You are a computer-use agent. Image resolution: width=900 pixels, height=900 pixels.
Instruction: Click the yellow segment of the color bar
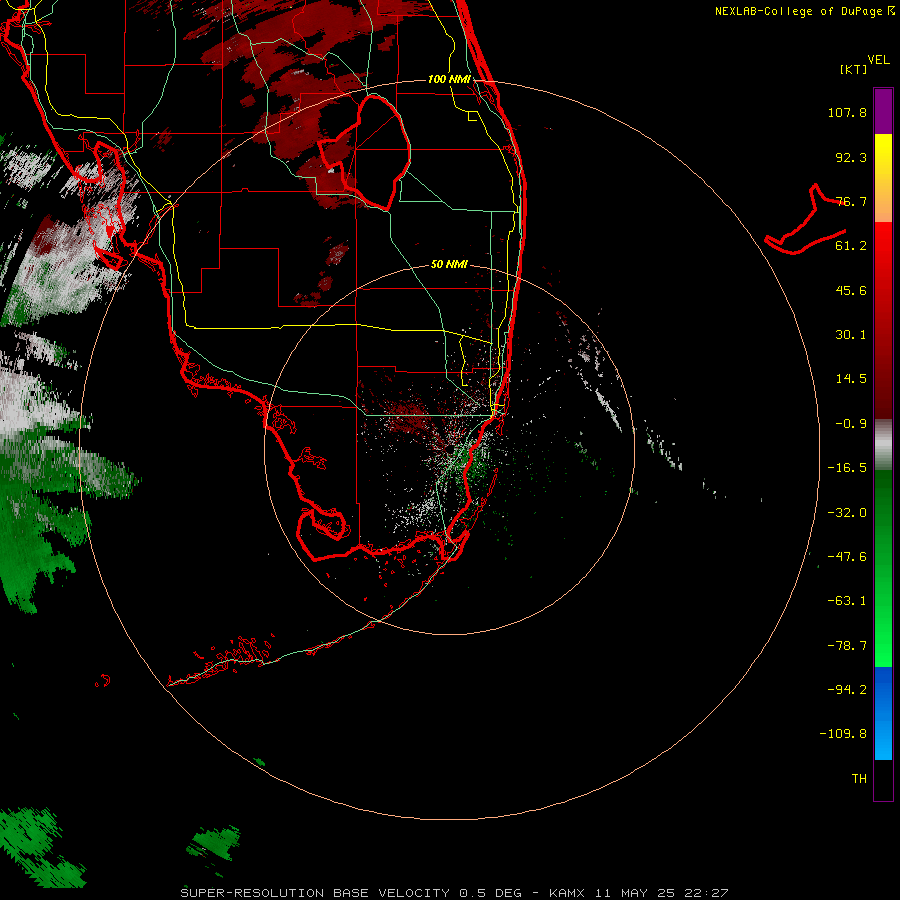(x=883, y=156)
